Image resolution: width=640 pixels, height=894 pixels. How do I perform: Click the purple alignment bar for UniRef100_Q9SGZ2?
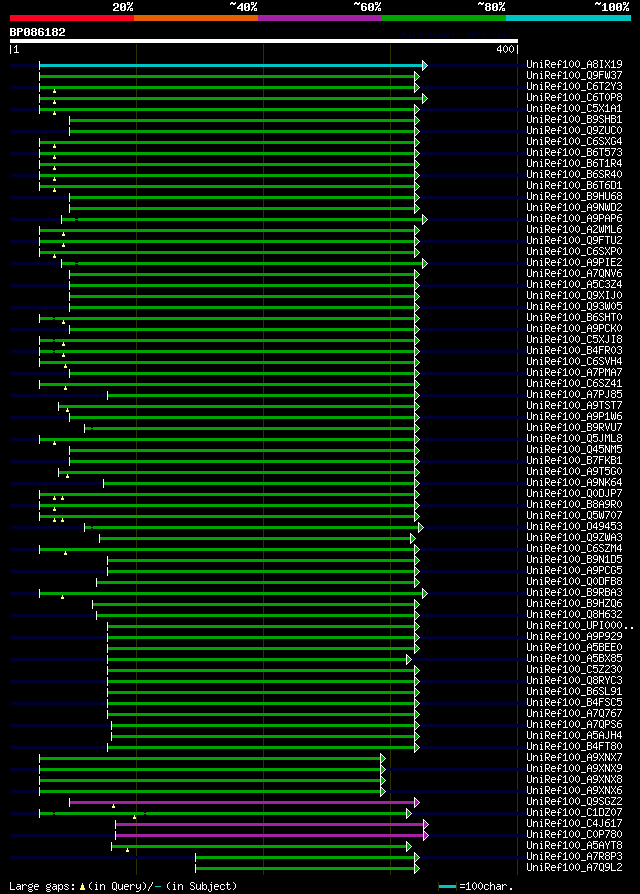pos(242,803)
